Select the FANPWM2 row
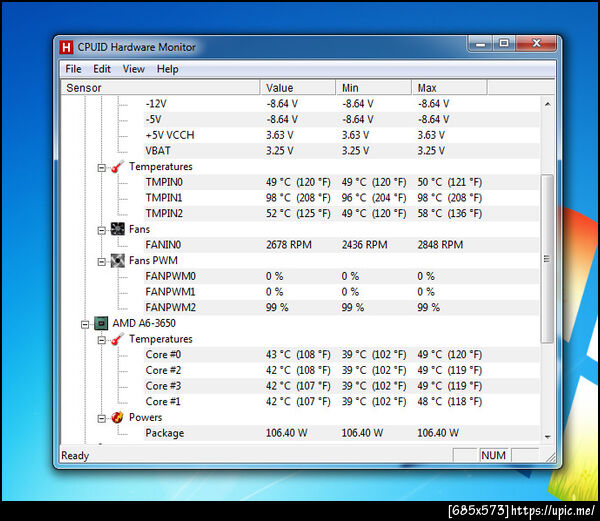This screenshot has height=521, width=600. [x=342, y=308]
